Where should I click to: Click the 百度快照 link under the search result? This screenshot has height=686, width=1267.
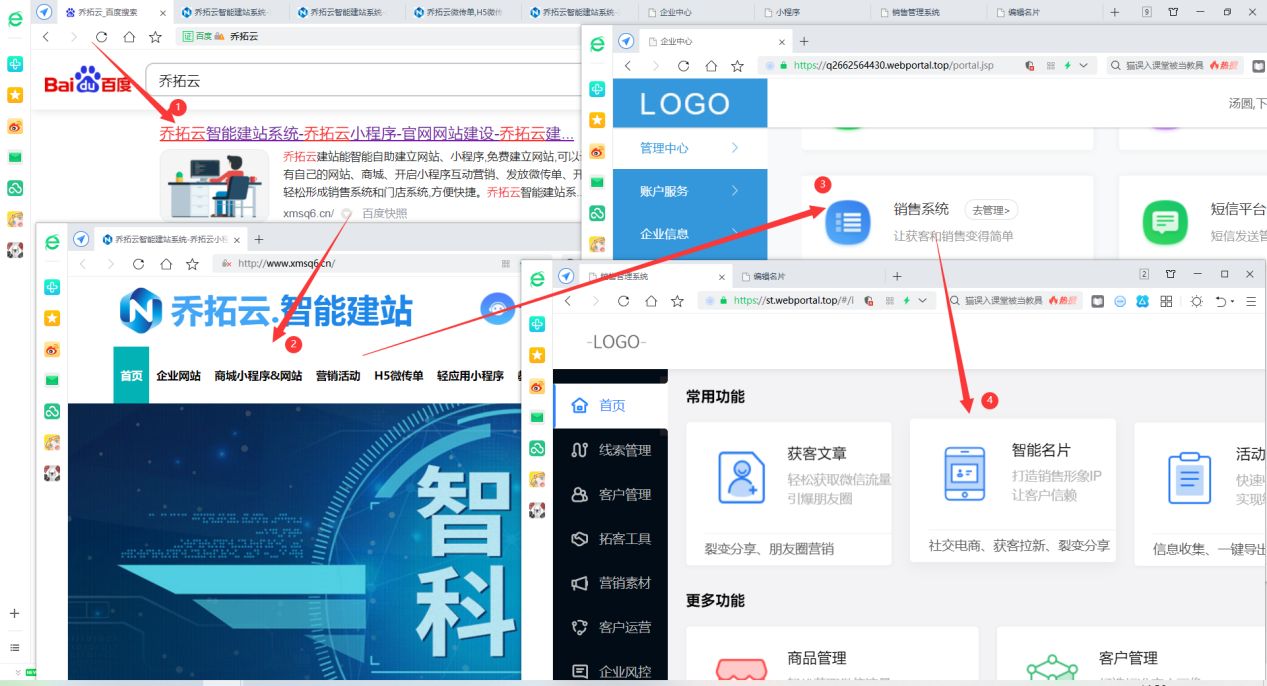click(385, 213)
